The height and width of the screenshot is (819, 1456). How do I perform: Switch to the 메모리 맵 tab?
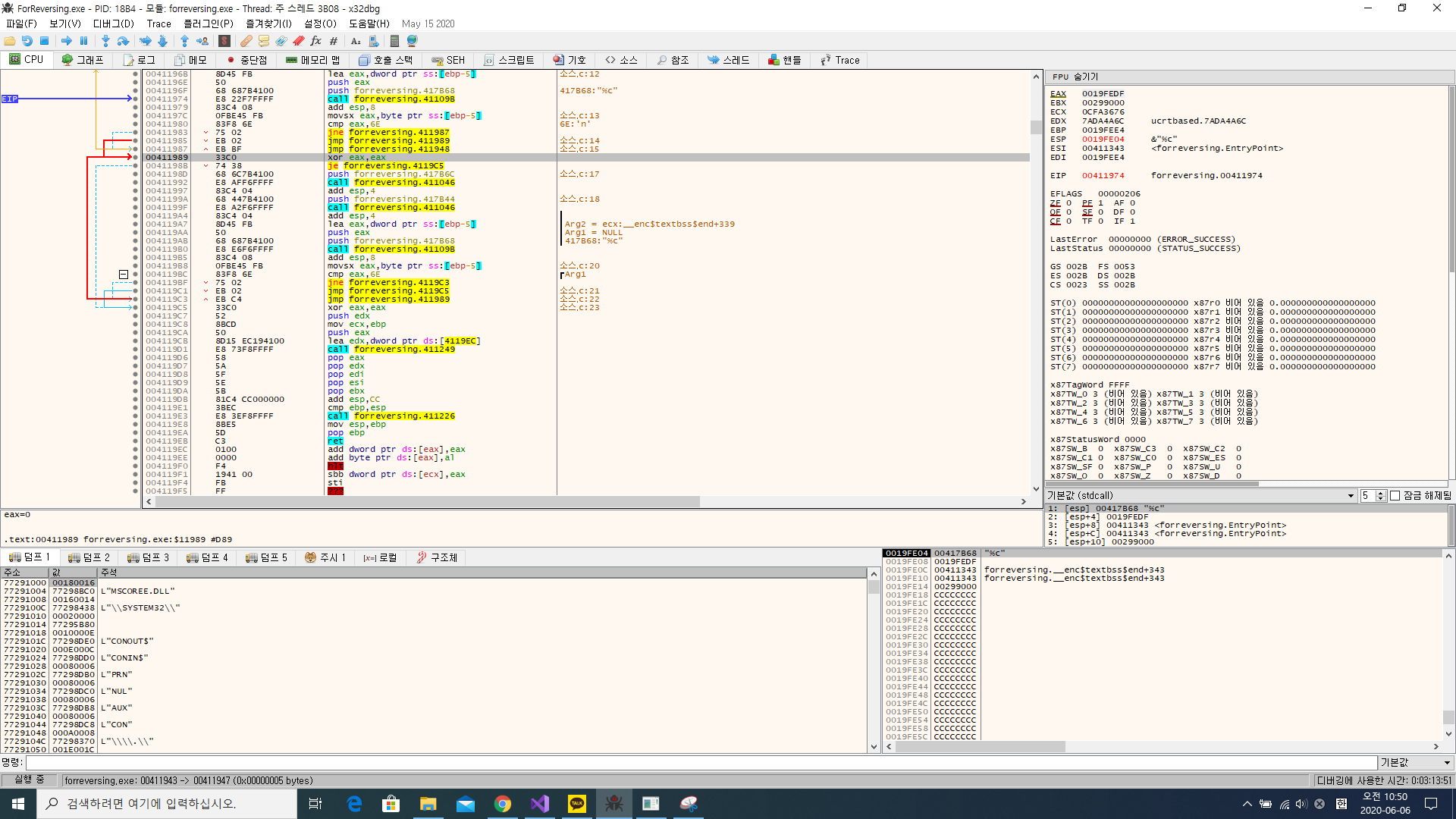pos(313,60)
